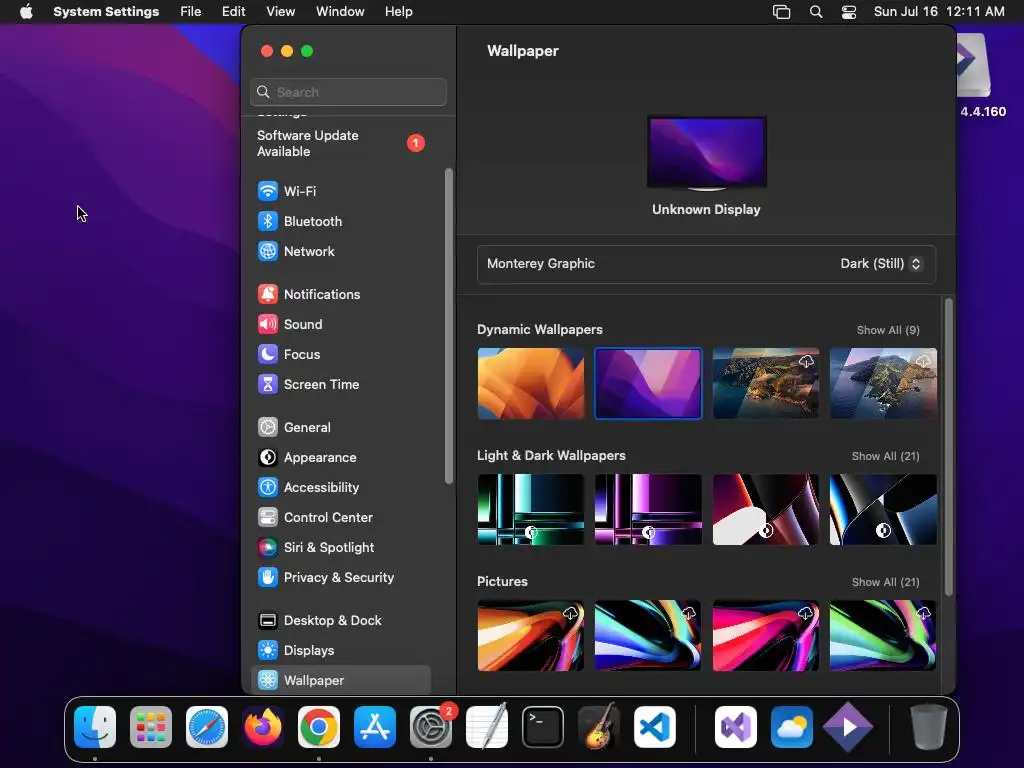Select the orange Ventura dynamic wallpaper
Viewport: 1024px width, 768px height.
click(x=531, y=383)
